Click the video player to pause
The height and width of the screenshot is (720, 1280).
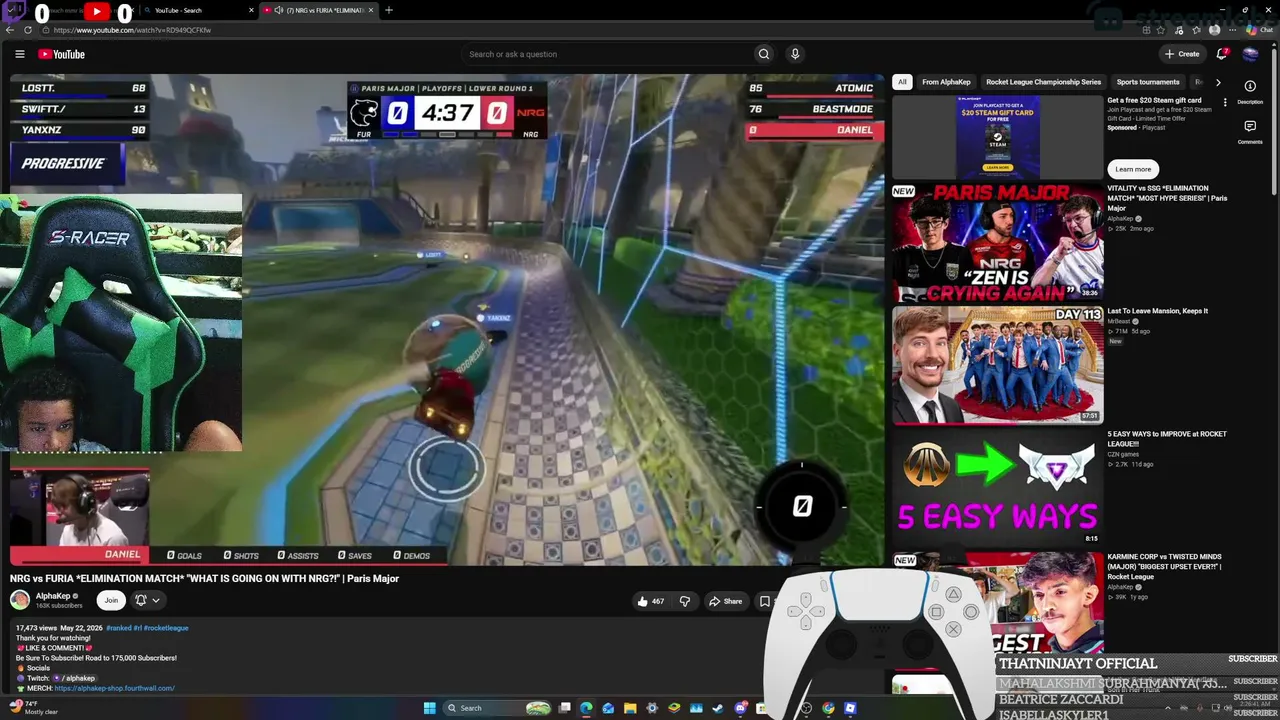point(447,320)
